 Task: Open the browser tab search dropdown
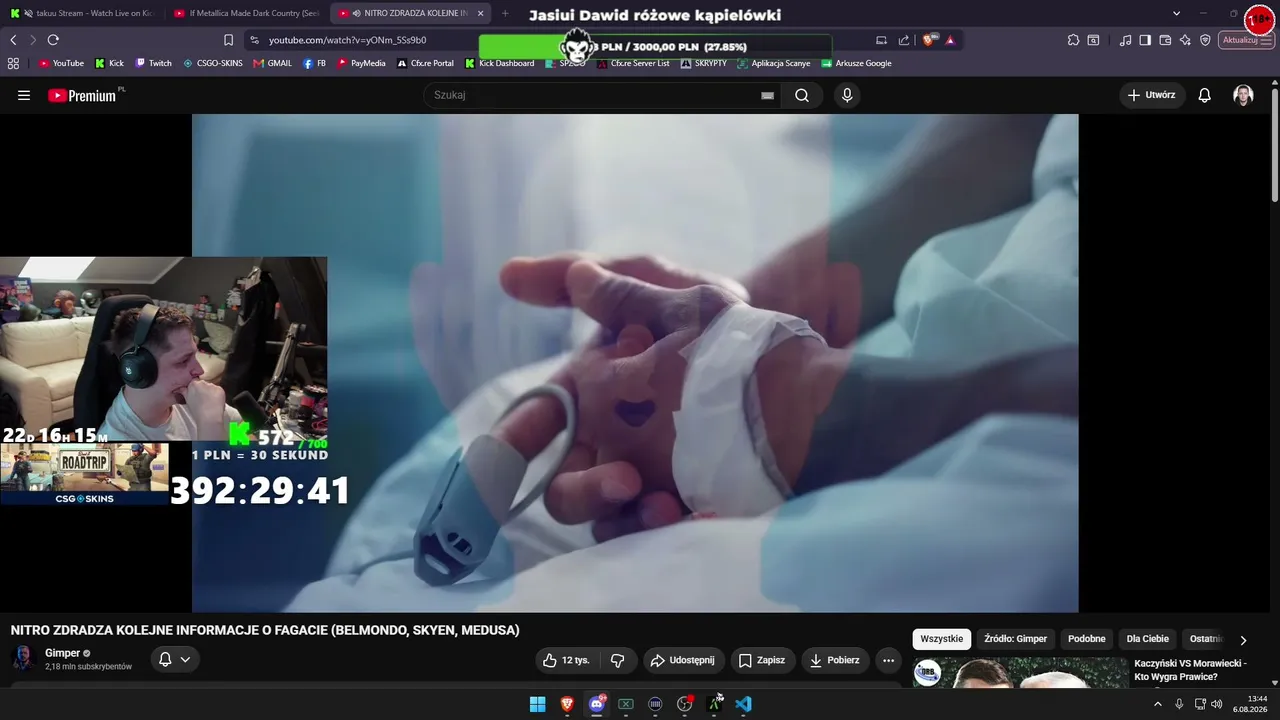click(x=1176, y=13)
